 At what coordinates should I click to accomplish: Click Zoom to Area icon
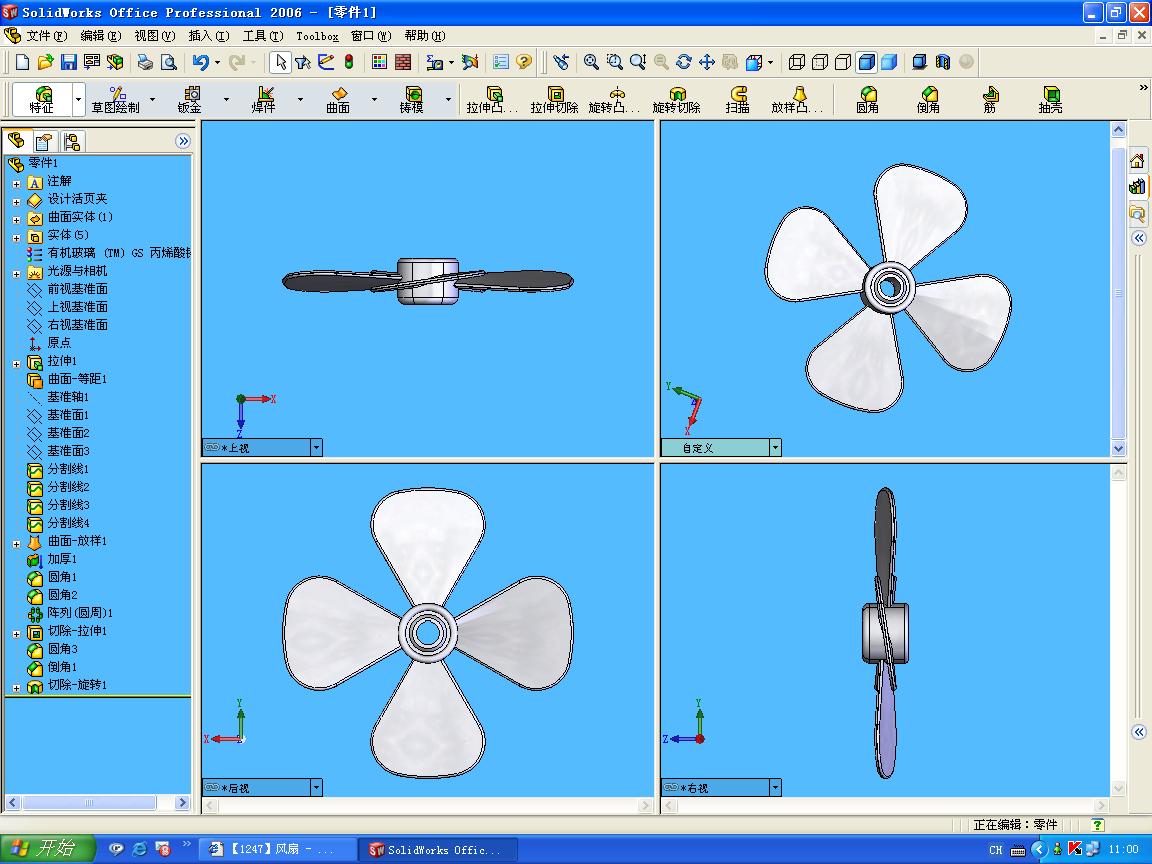pyautogui.click(x=614, y=62)
